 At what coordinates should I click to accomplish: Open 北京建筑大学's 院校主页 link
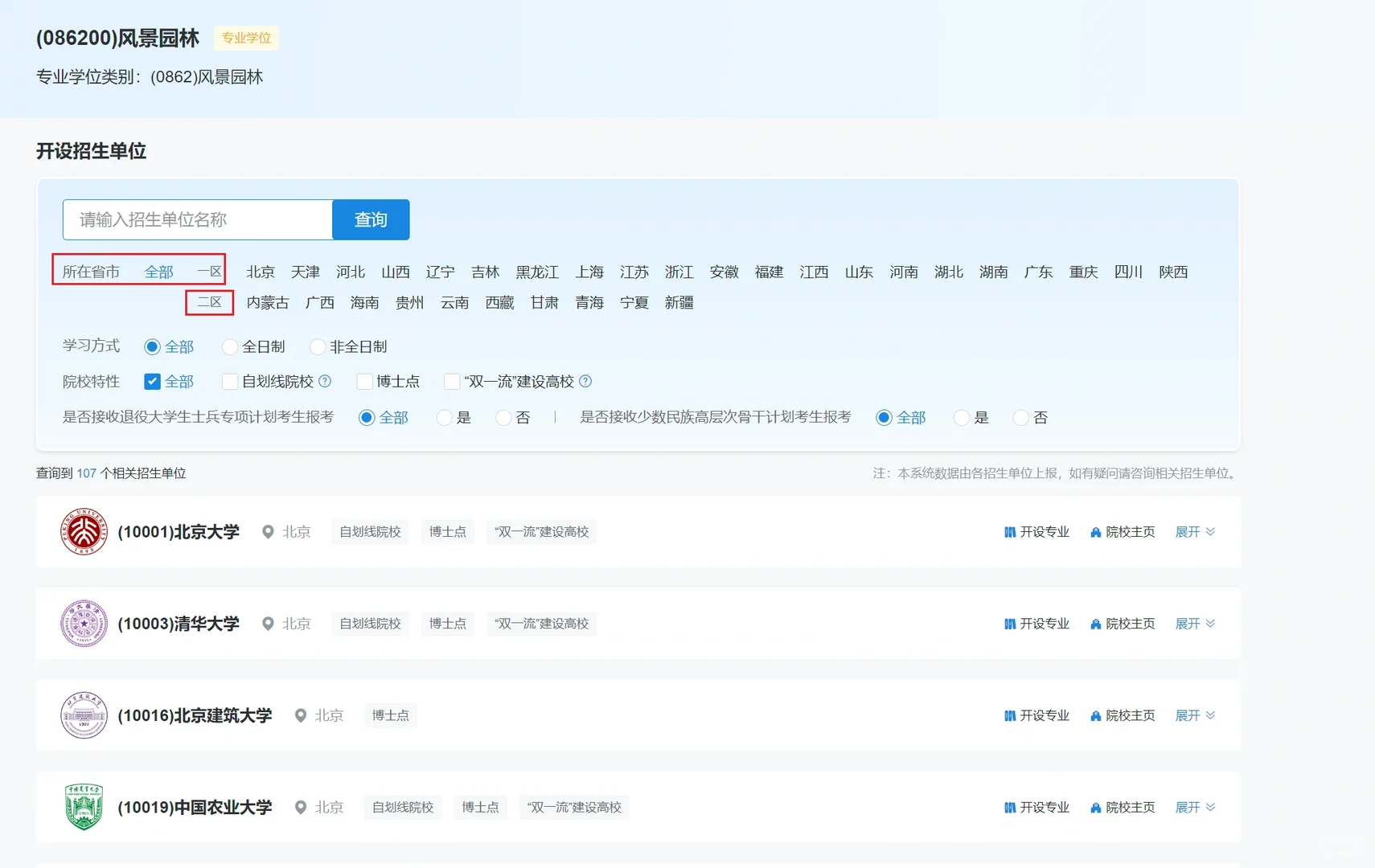(1130, 715)
